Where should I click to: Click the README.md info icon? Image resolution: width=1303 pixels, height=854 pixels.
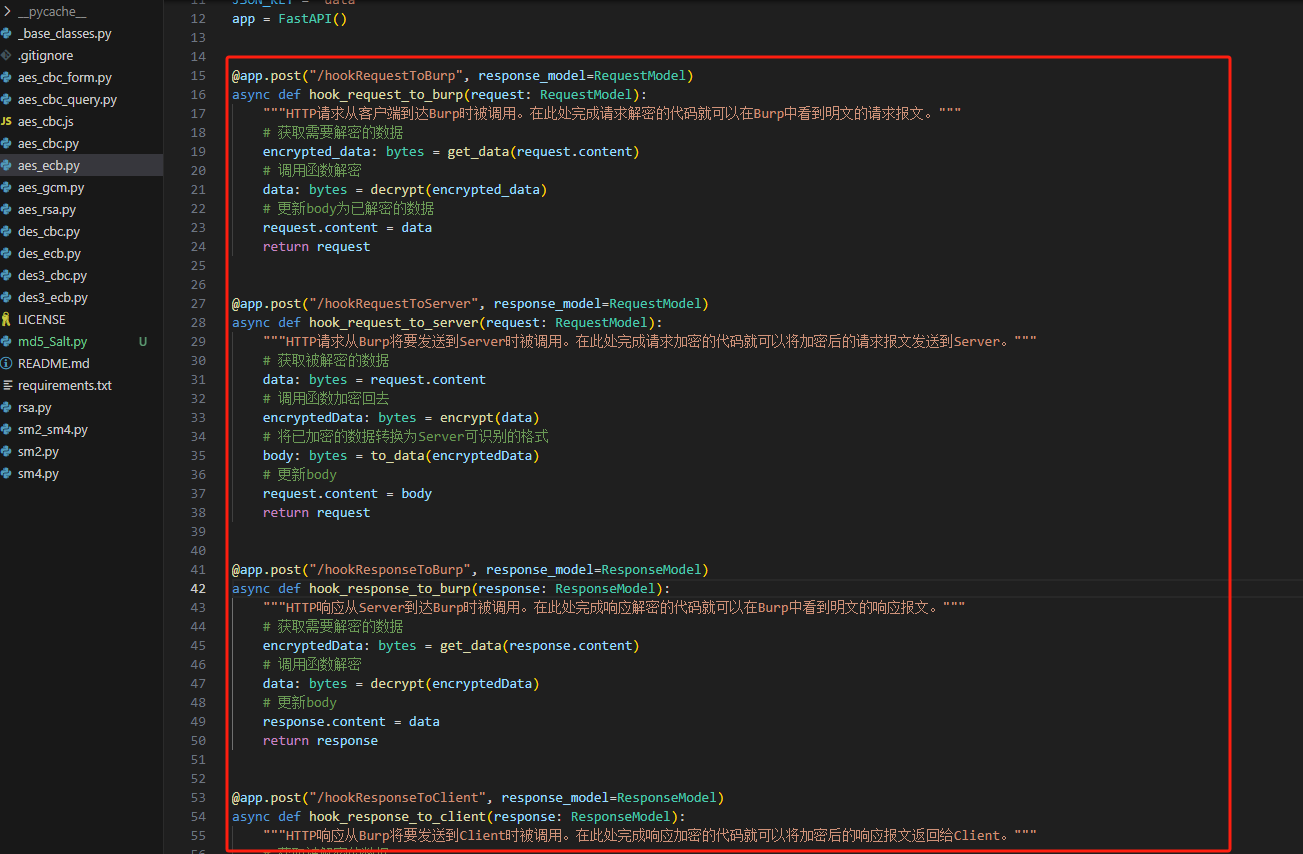(x=7, y=364)
